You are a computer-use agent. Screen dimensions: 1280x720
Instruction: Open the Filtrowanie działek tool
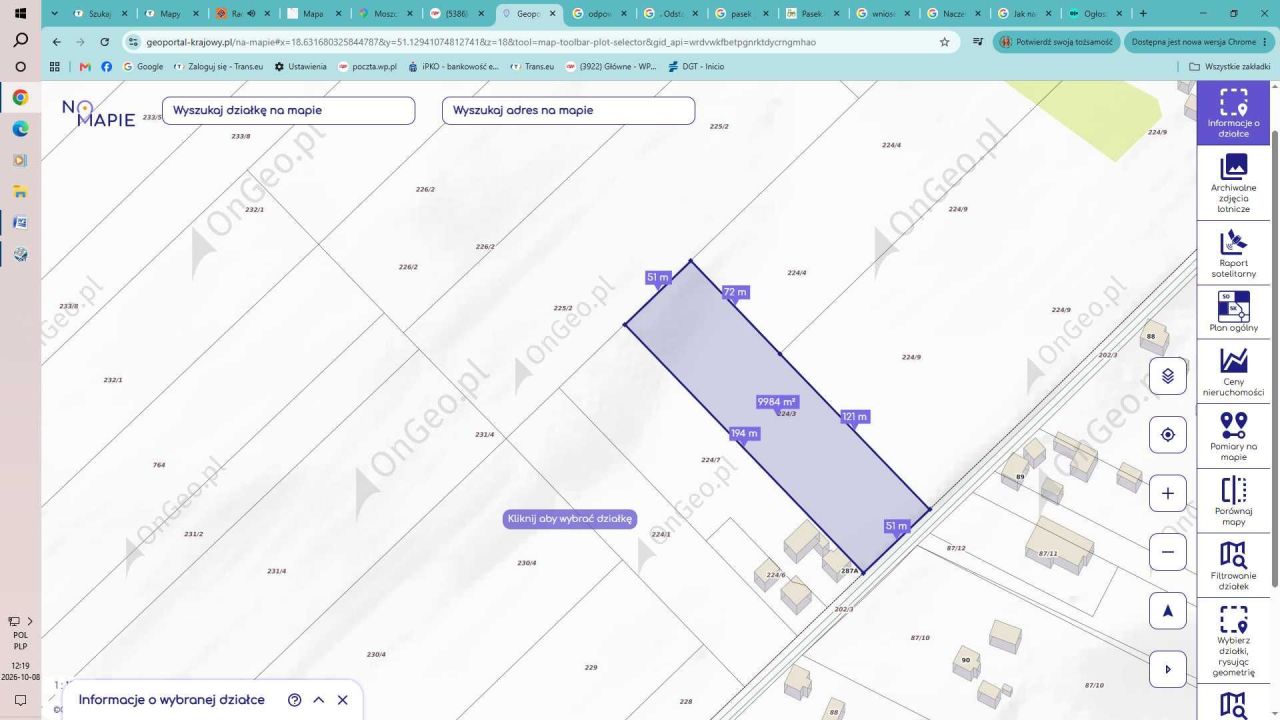(1233, 566)
